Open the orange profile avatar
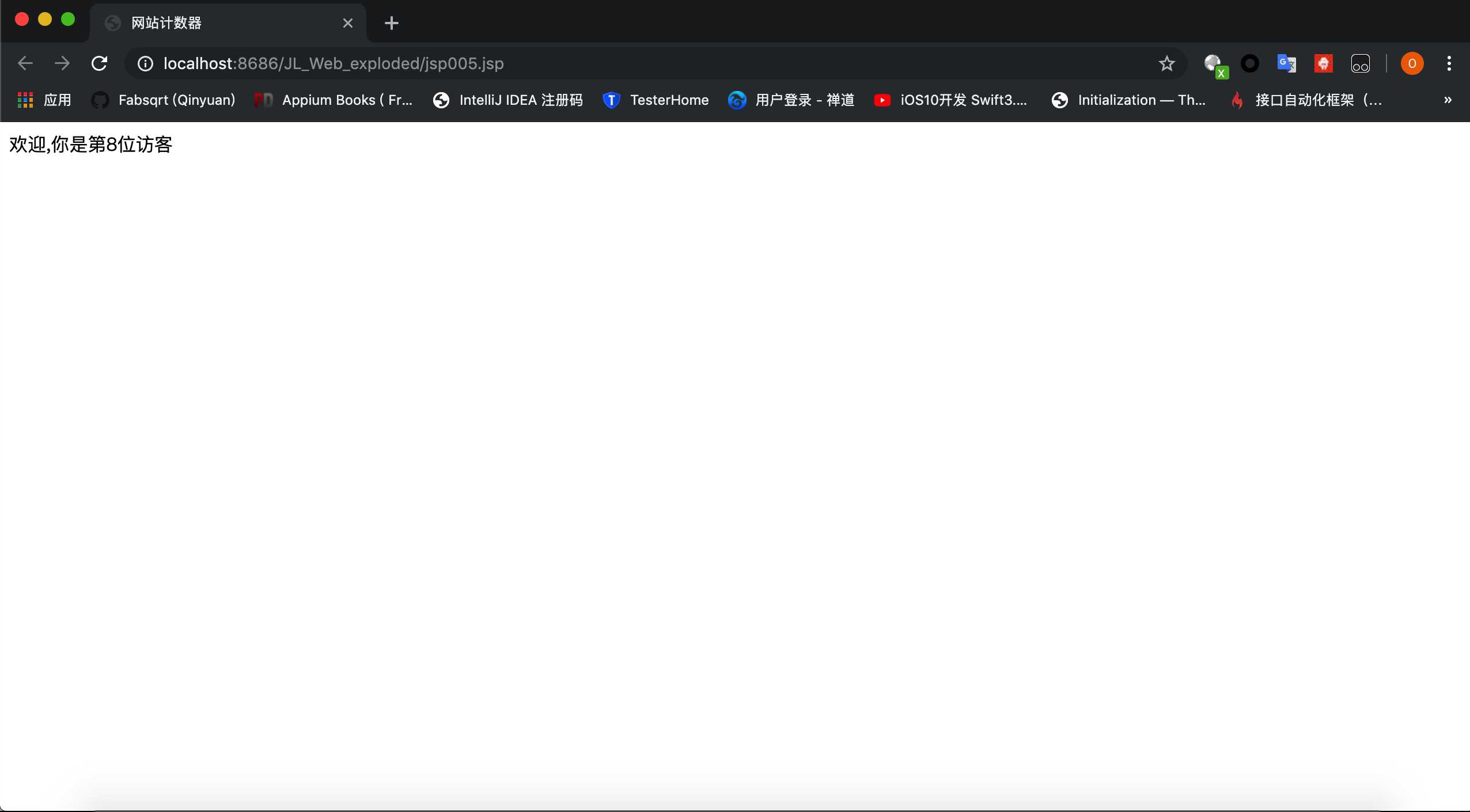Screen dimensions: 1470x812 coord(1412,63)
